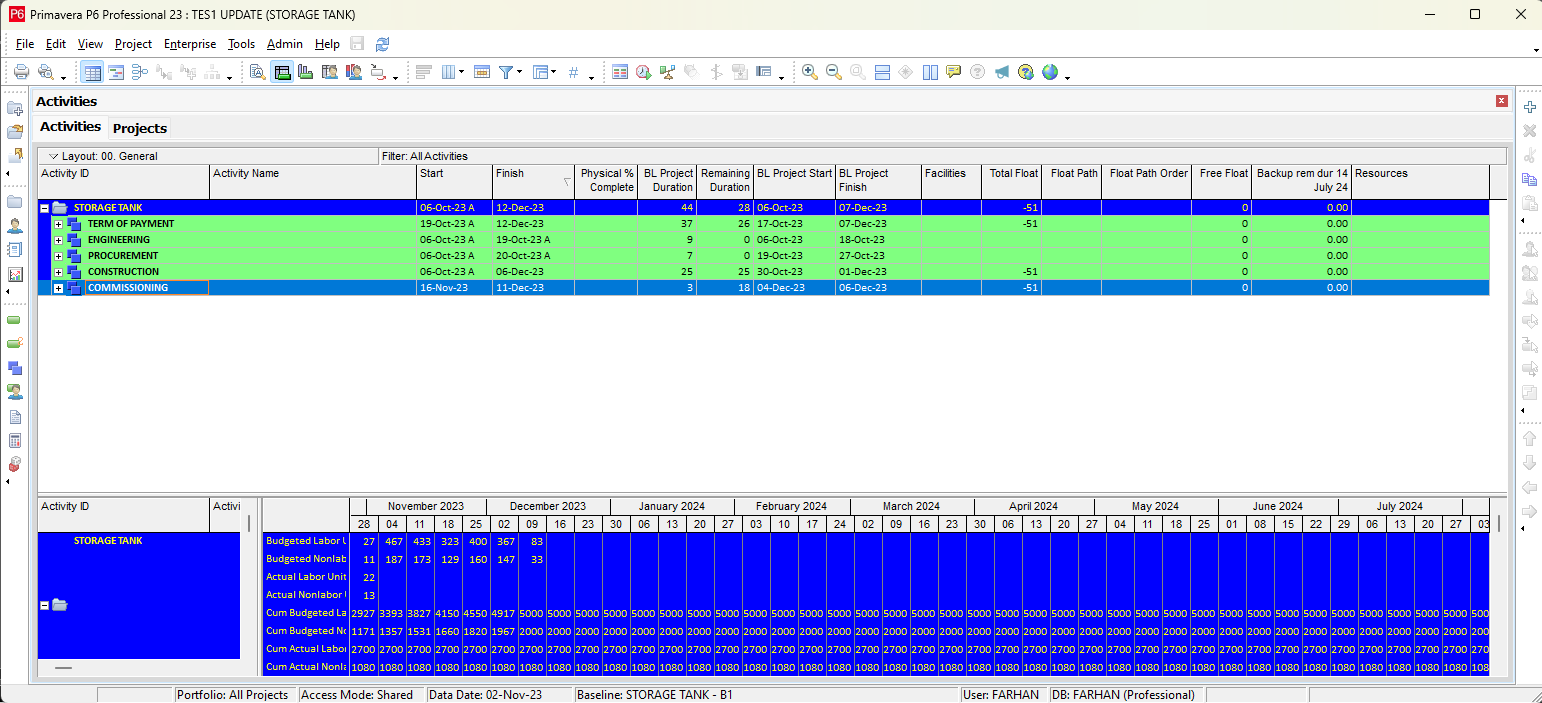Screen dimensions: 1542x703
Task: Show the Activity Network view
Action: (x=140, y=72)
